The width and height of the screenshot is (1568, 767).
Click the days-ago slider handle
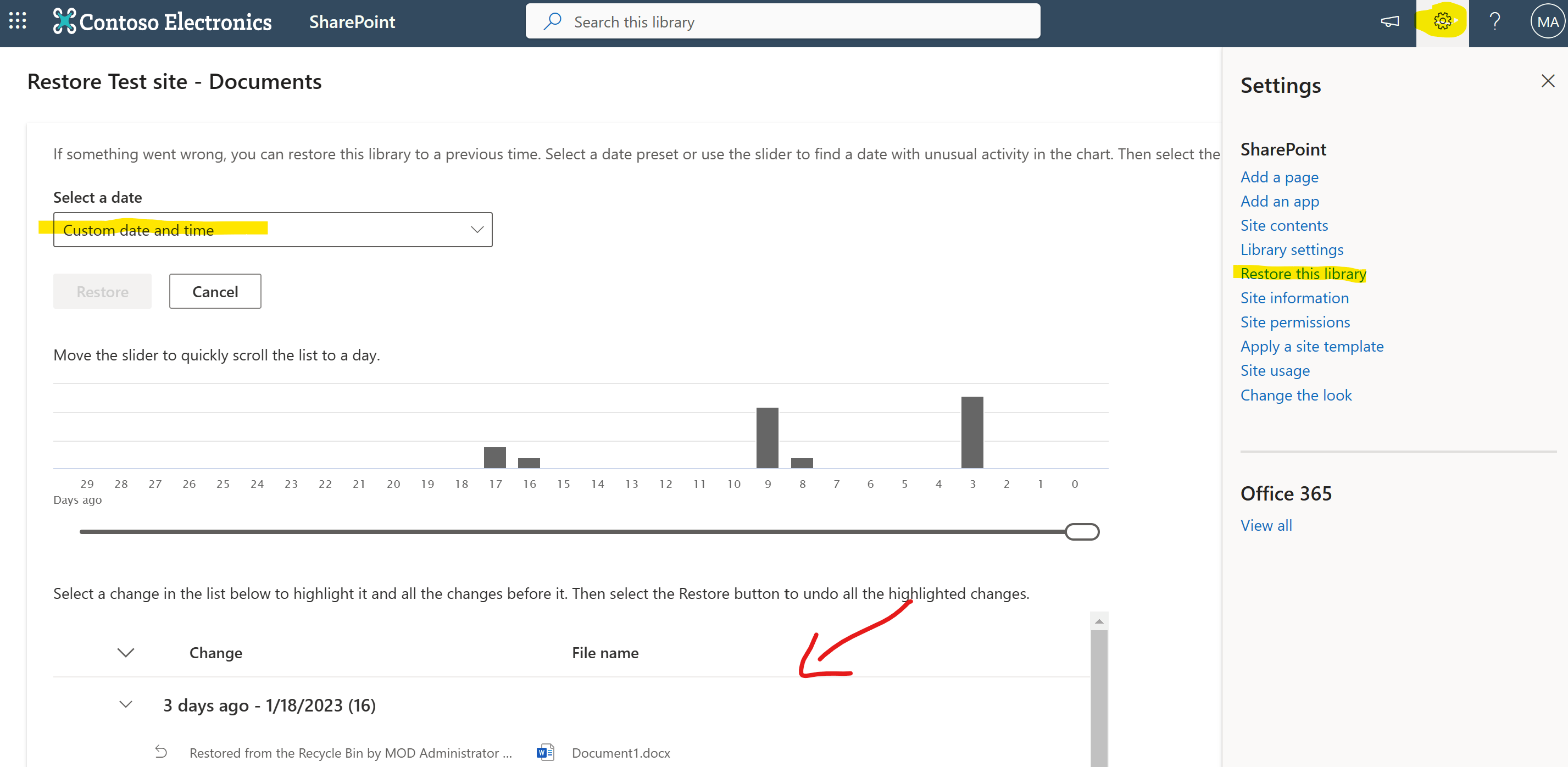click(1082, 531)
